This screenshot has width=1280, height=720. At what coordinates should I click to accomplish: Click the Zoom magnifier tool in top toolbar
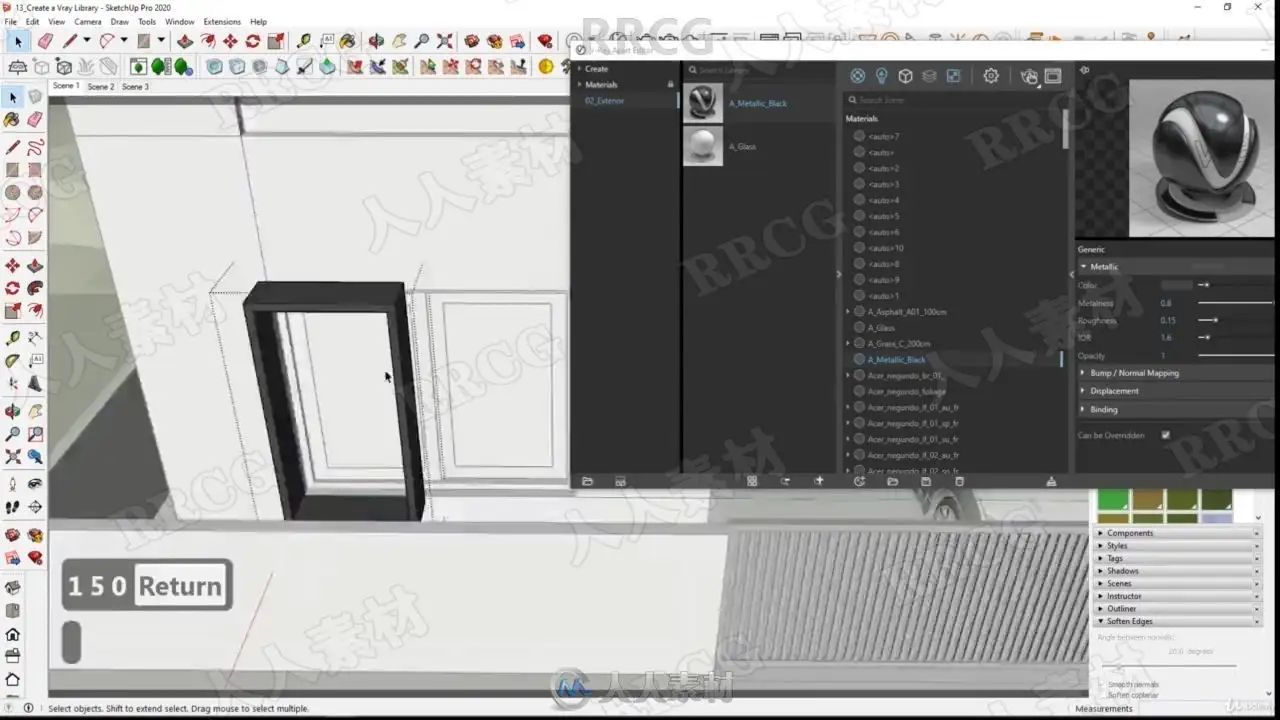pyautogui.click(x=422, y=41)
